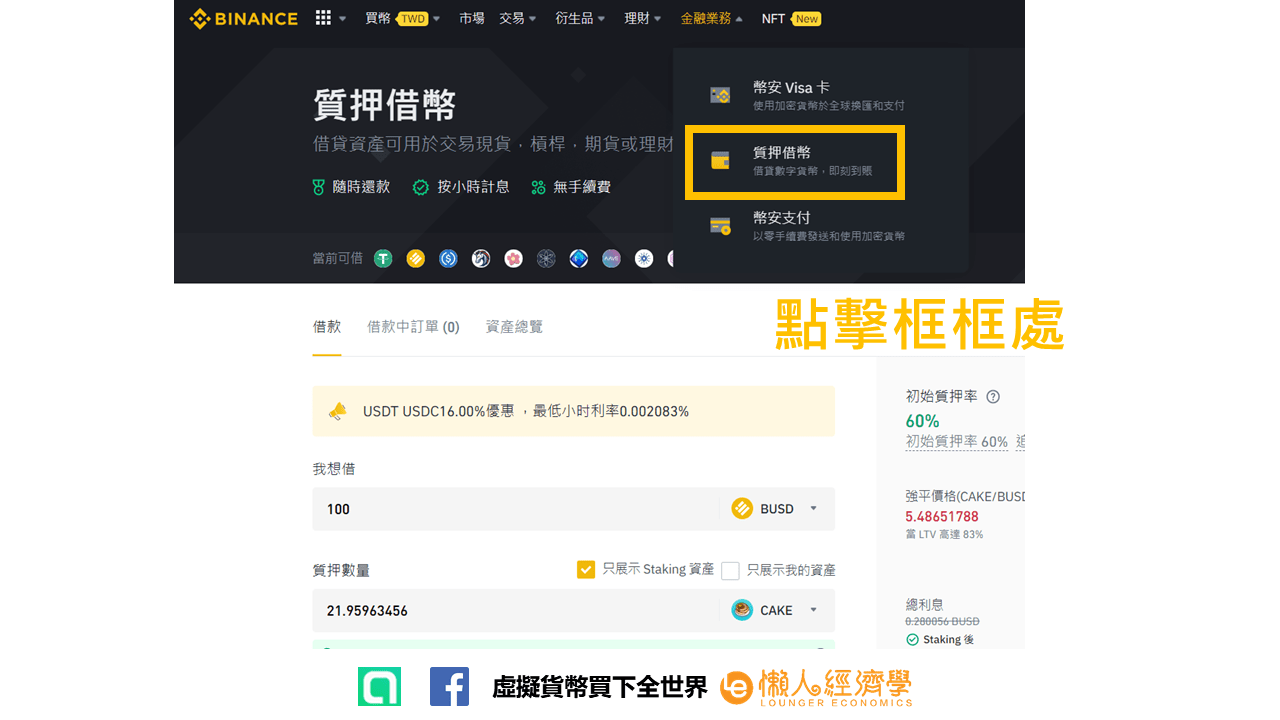Image resolution: width=1280 pixels, height=720 pixels.
Task: Click the blue USDC coin icon
Action: [x=448, y=259]
